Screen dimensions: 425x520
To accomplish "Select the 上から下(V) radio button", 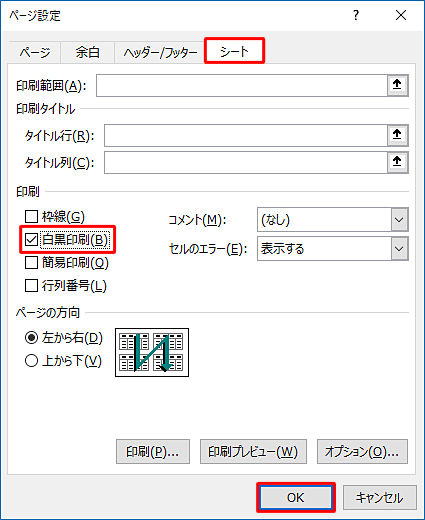I will (31, 361).
